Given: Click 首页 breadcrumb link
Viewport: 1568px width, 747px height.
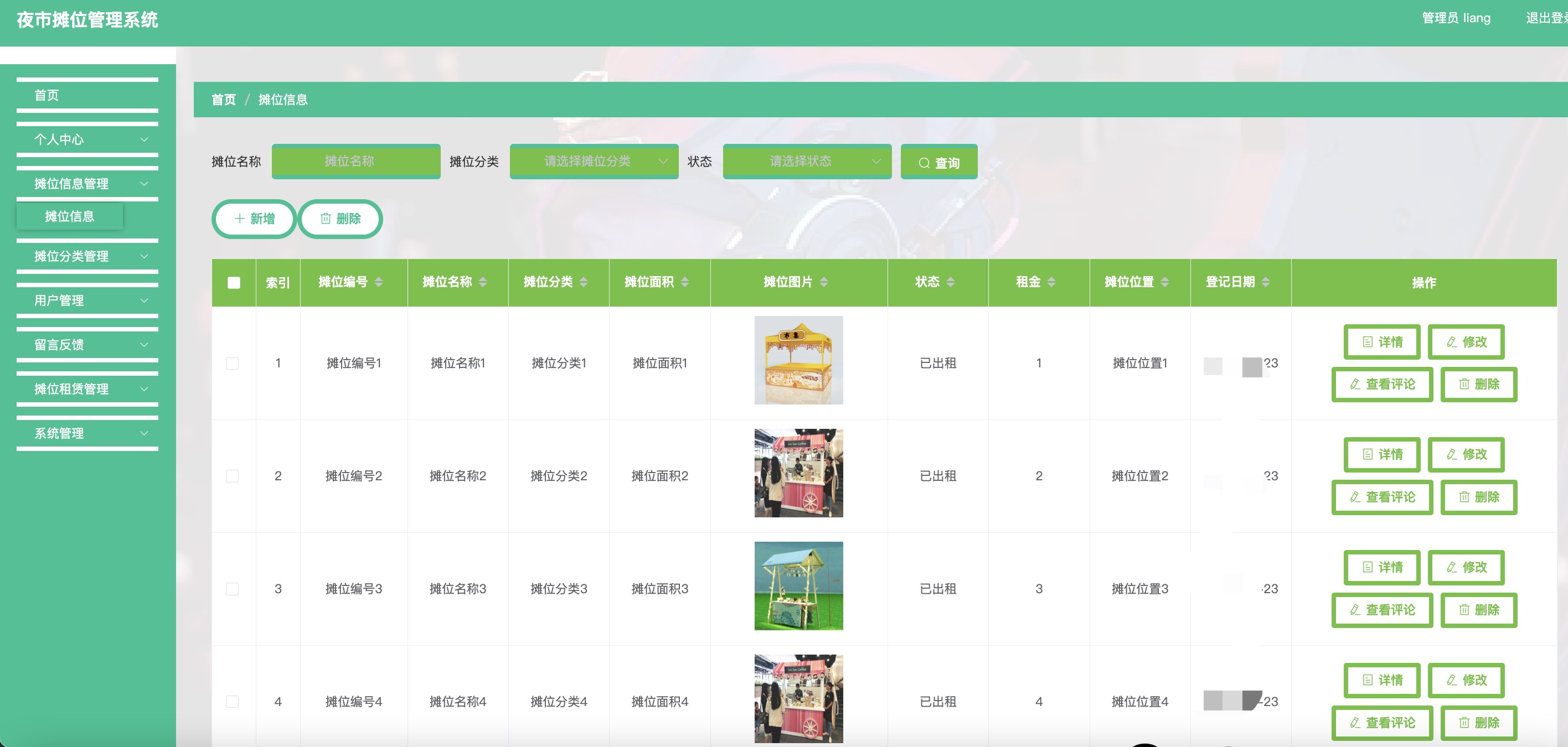Looking at the screenshot, I should (223, 100).
